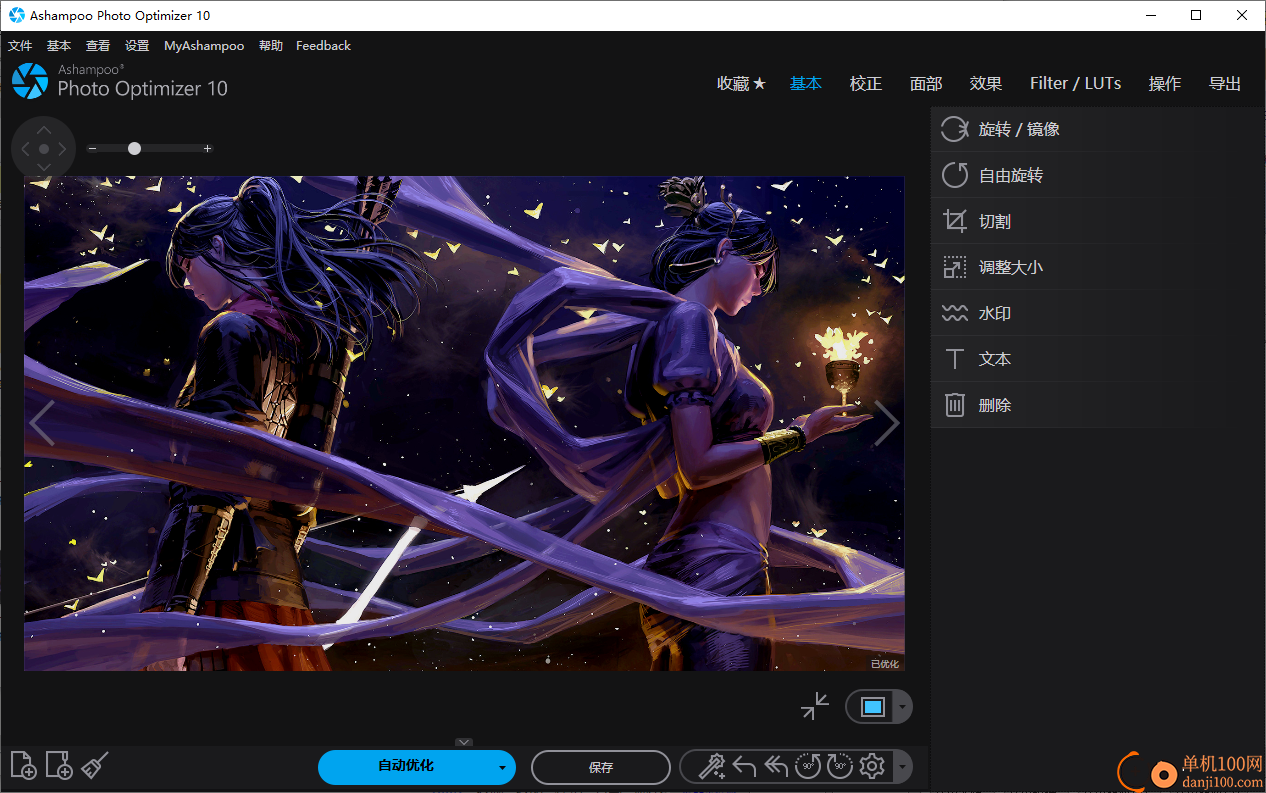Toggle the blue view mode button
The height and width of the screenshot is (793, 1266).
click(x=872, y=707)
